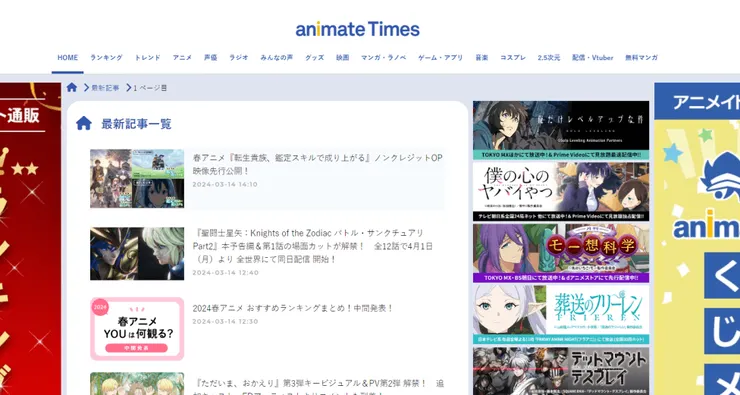Open the 転生貴族 ノンクレジットOP article
740x395 pixels.
pyautogui.click(x=318, y=164)
